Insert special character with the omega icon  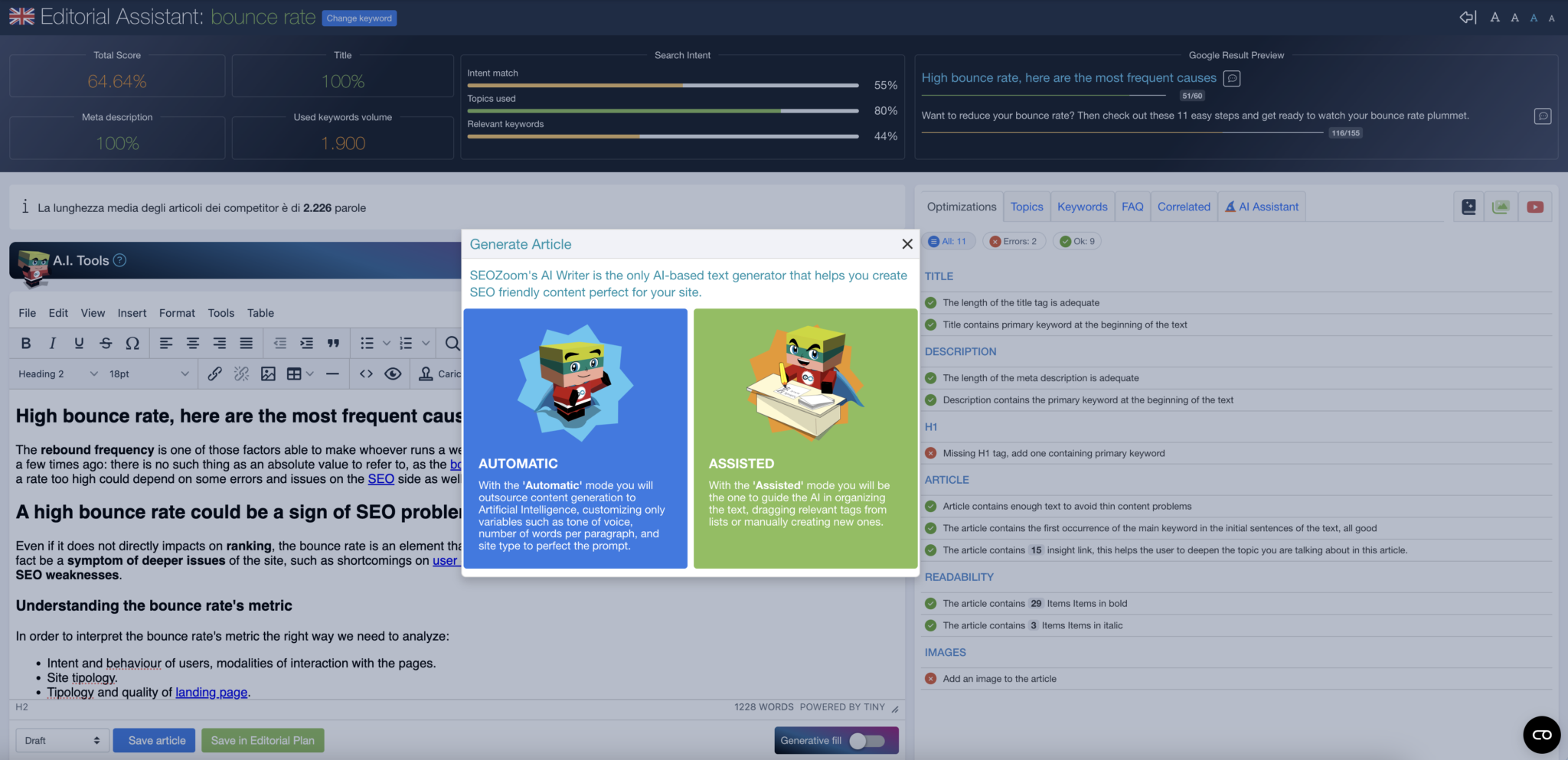click(132, 343)
